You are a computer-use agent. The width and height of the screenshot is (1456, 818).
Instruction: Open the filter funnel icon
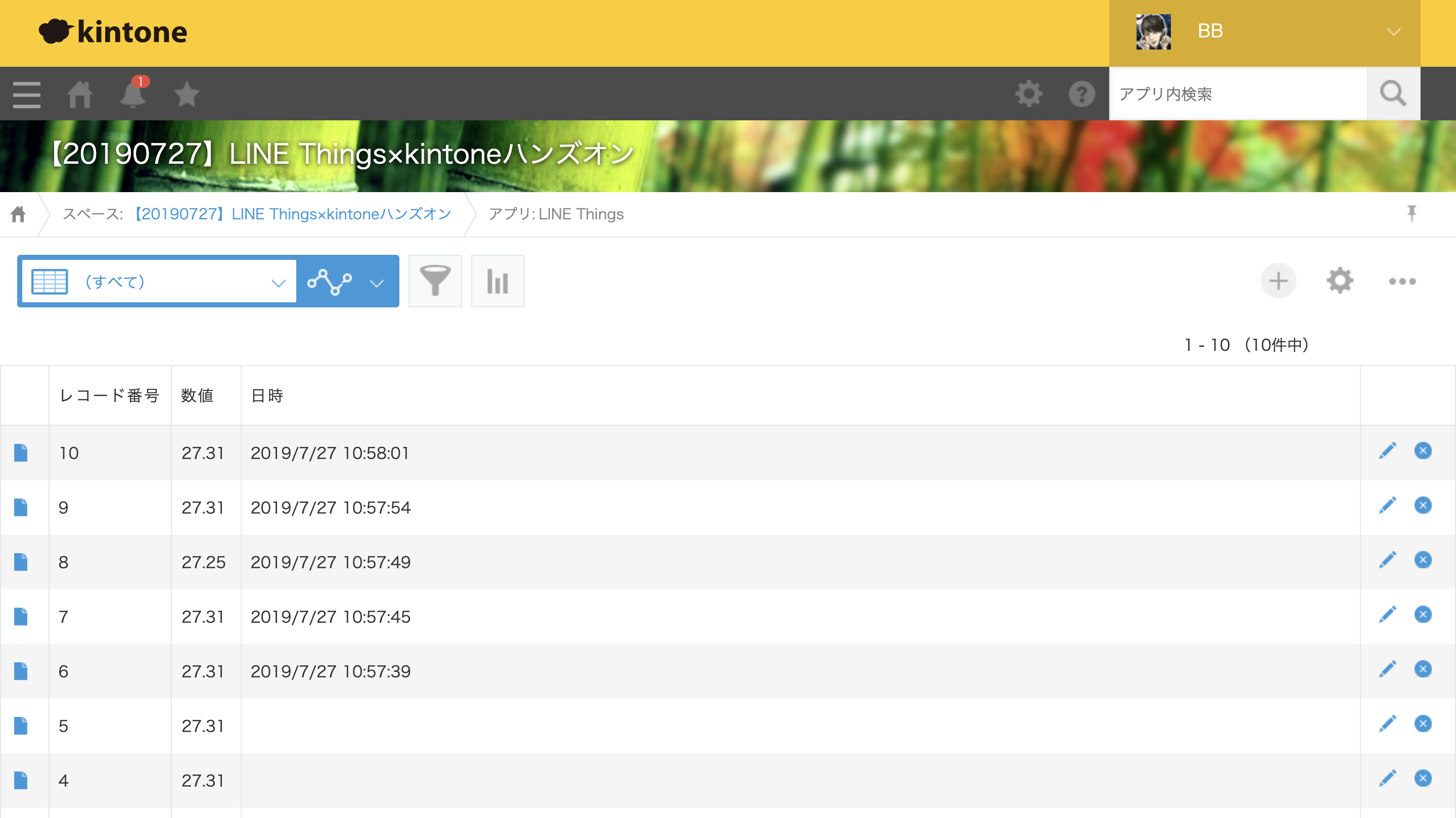point(435,281)
